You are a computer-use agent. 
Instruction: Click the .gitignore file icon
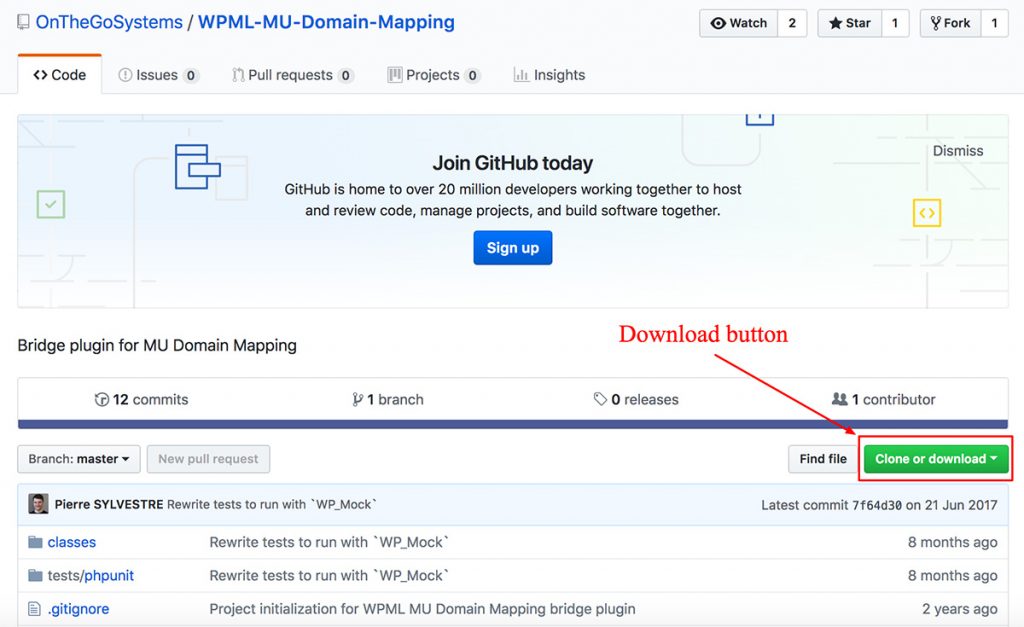coord(35,609)
